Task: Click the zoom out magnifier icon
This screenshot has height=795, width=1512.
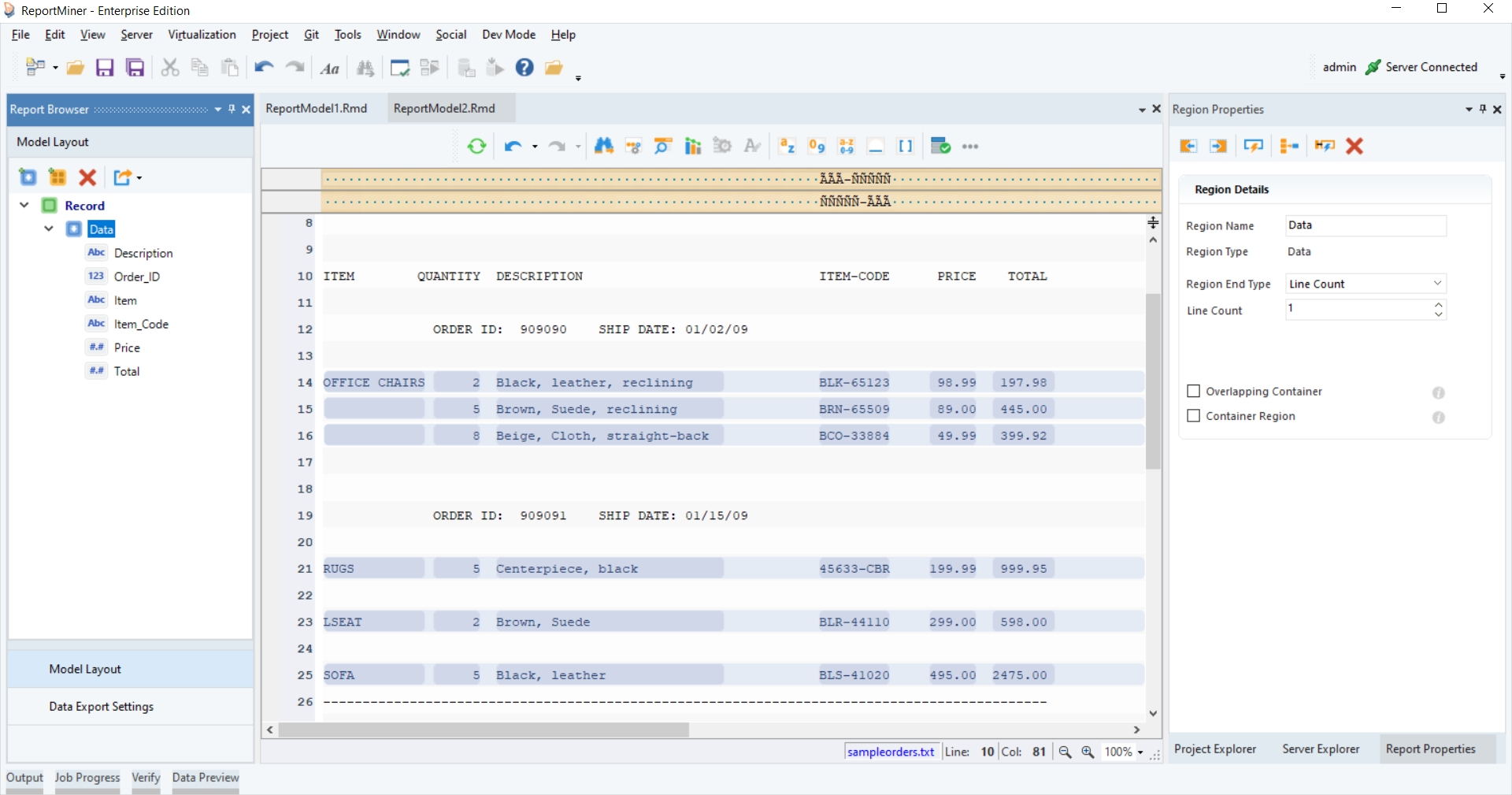Action: (x=1065, y=752)
